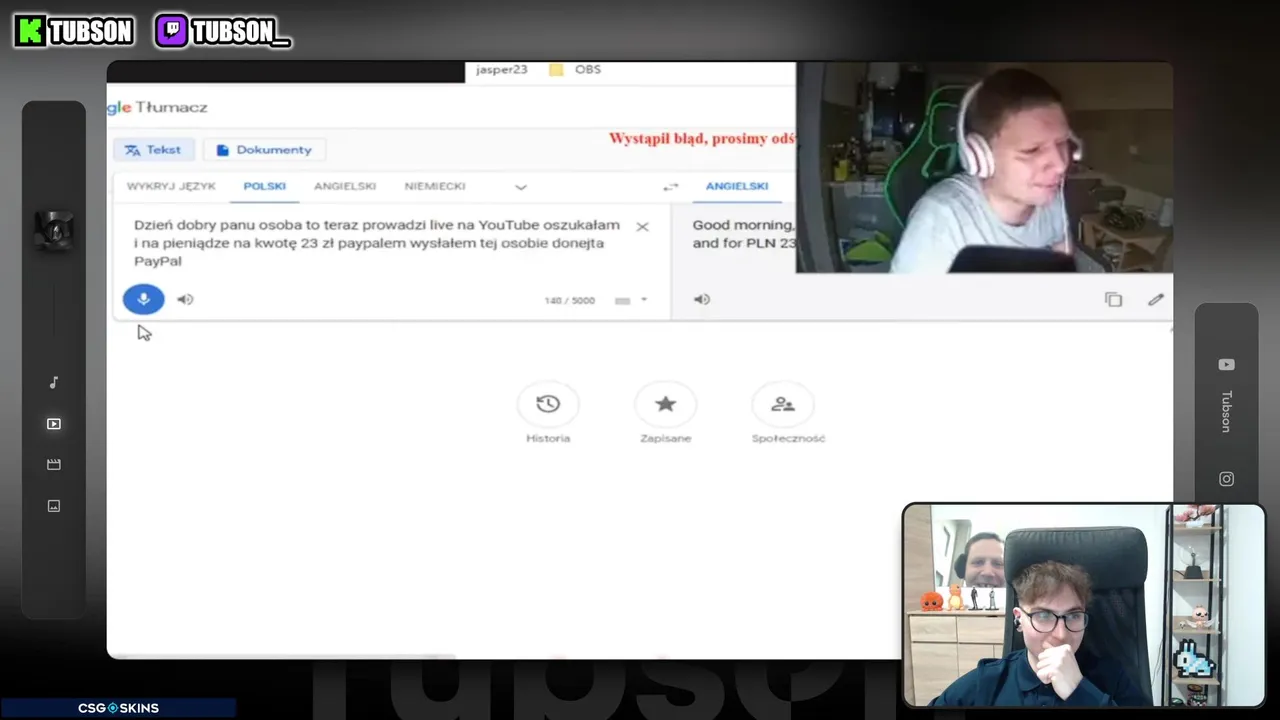Click the Twitch TUBSON_ logo

tap(223, 31)
